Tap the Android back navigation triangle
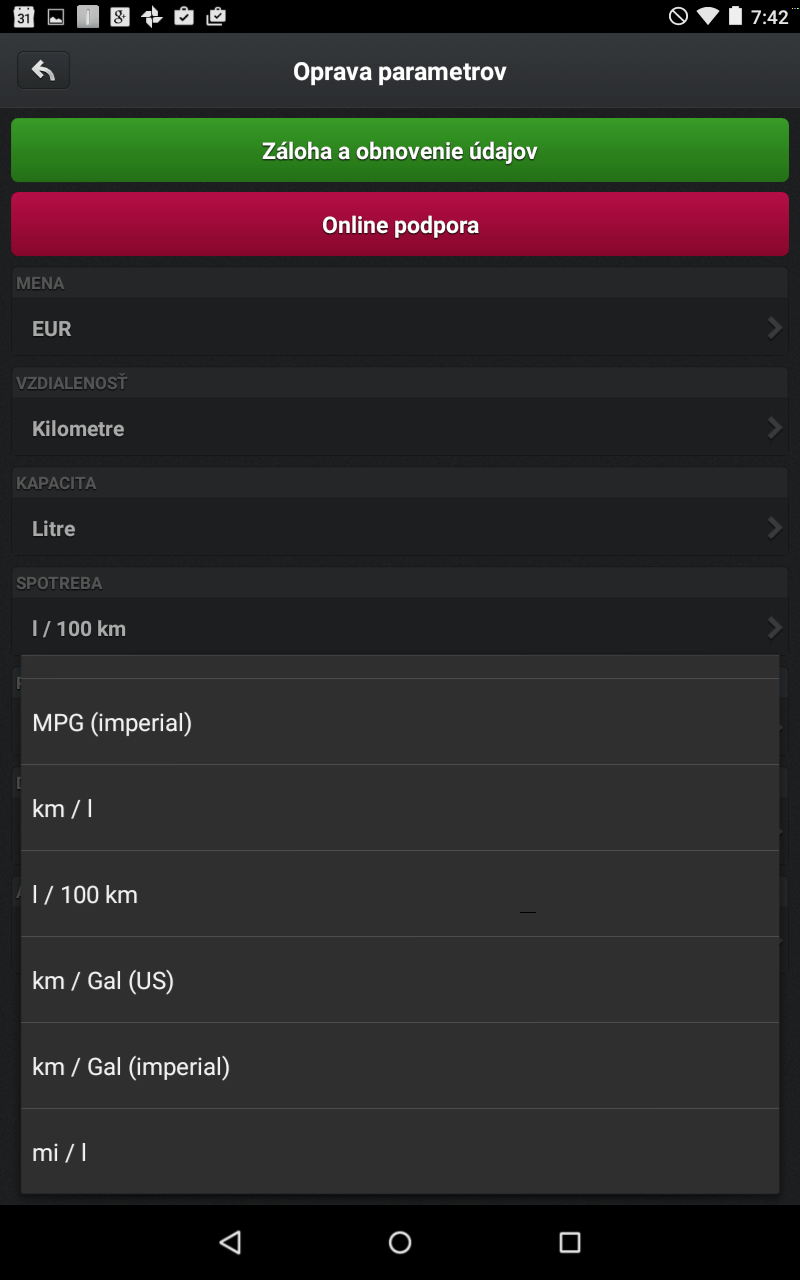Image resolution: width=800 pixels, height=1280 pixels. [231, 1242]
